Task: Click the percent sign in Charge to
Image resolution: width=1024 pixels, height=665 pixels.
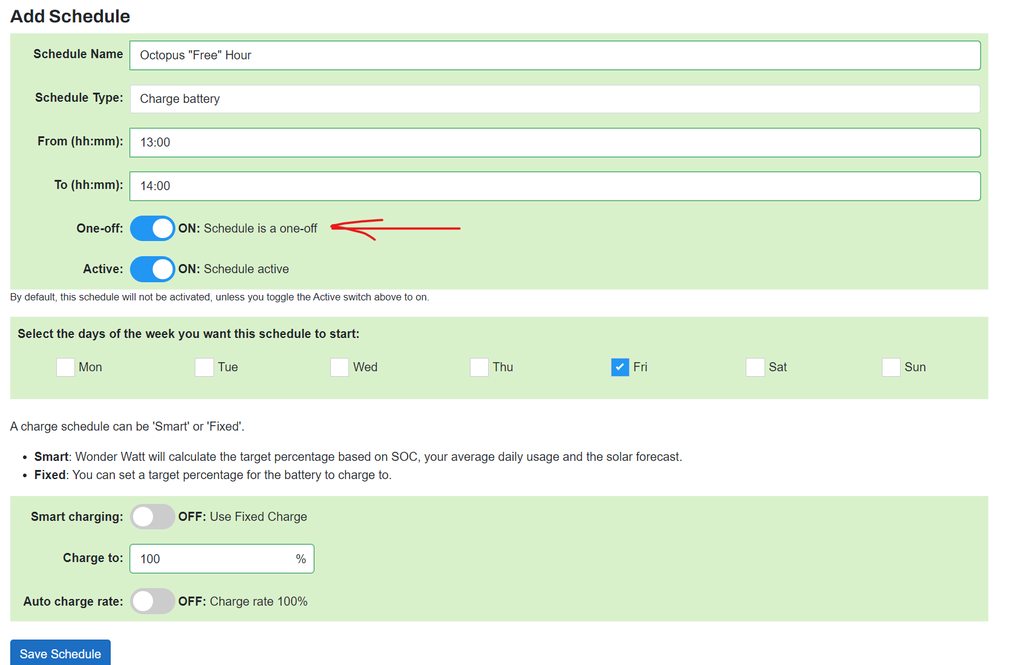Action: coord(300,559)
